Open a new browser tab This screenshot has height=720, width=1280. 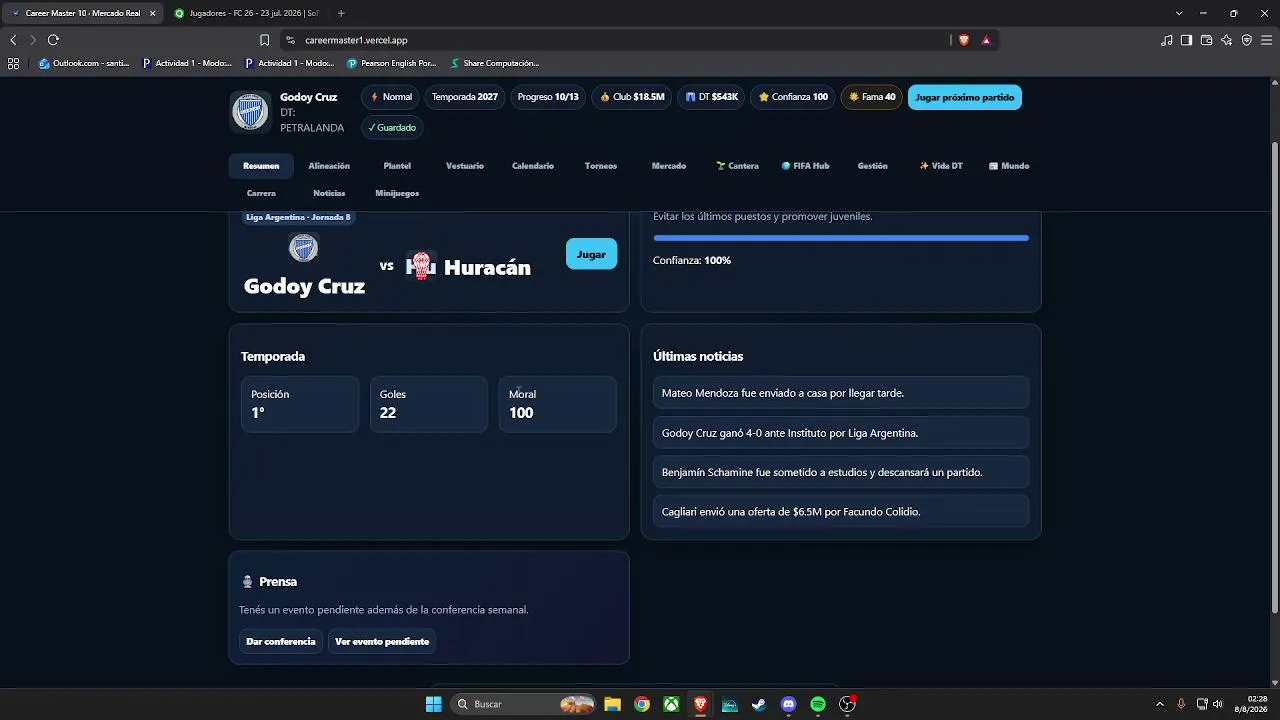click(x=341, y=13)
